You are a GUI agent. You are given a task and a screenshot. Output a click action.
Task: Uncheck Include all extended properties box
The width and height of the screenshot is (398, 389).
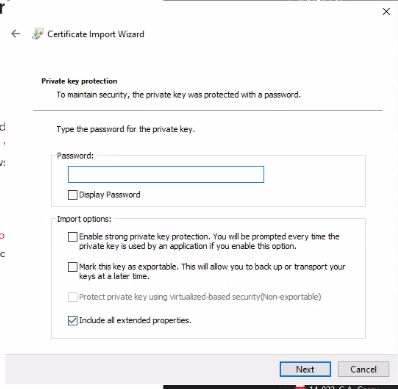(72, 321)
